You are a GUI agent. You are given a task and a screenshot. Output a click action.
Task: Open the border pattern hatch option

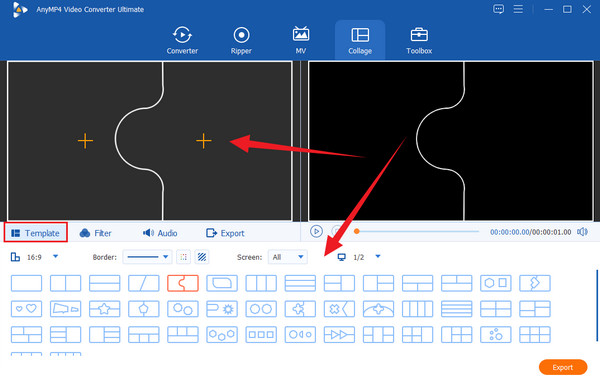[x=202, y=257]
